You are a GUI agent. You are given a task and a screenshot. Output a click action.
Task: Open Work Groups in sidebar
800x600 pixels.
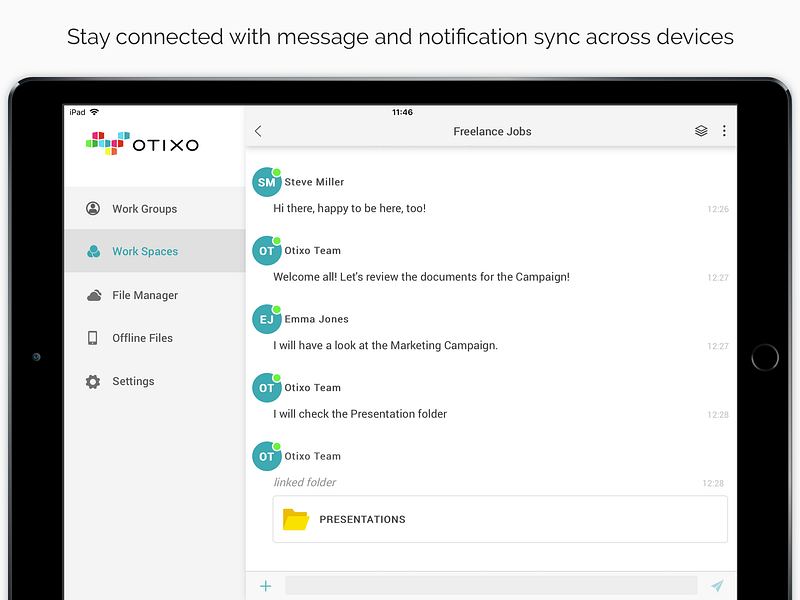tap(155, 209)
